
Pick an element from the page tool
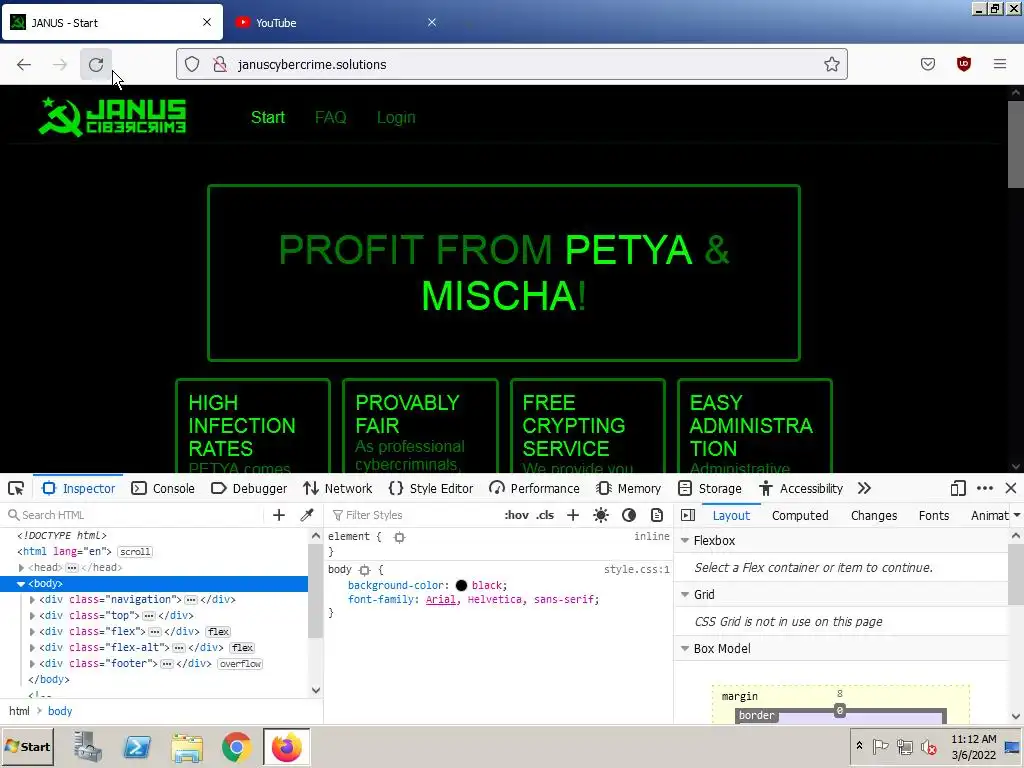16,488
